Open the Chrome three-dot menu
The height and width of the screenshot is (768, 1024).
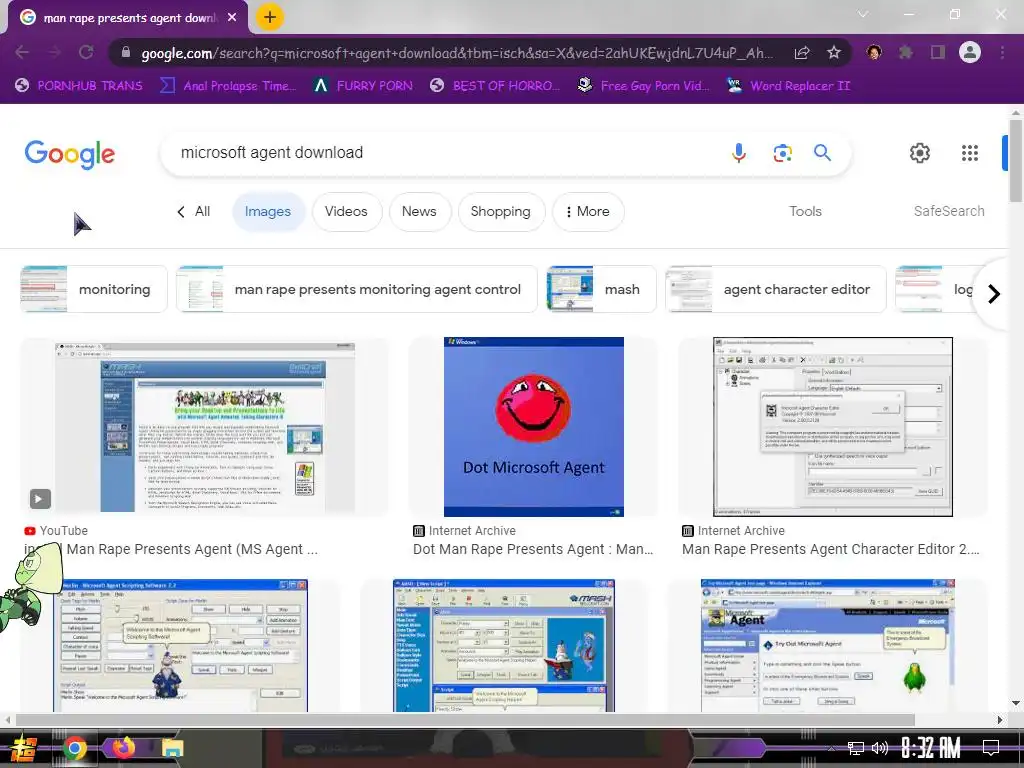[1002, 52]
